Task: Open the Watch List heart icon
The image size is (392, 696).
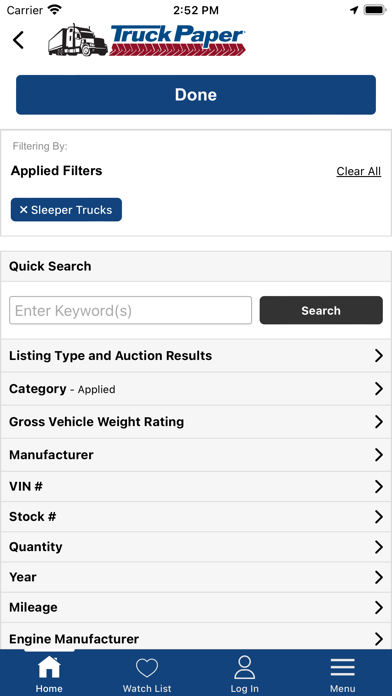Action: pyautogui.click(x=147, y=668)
